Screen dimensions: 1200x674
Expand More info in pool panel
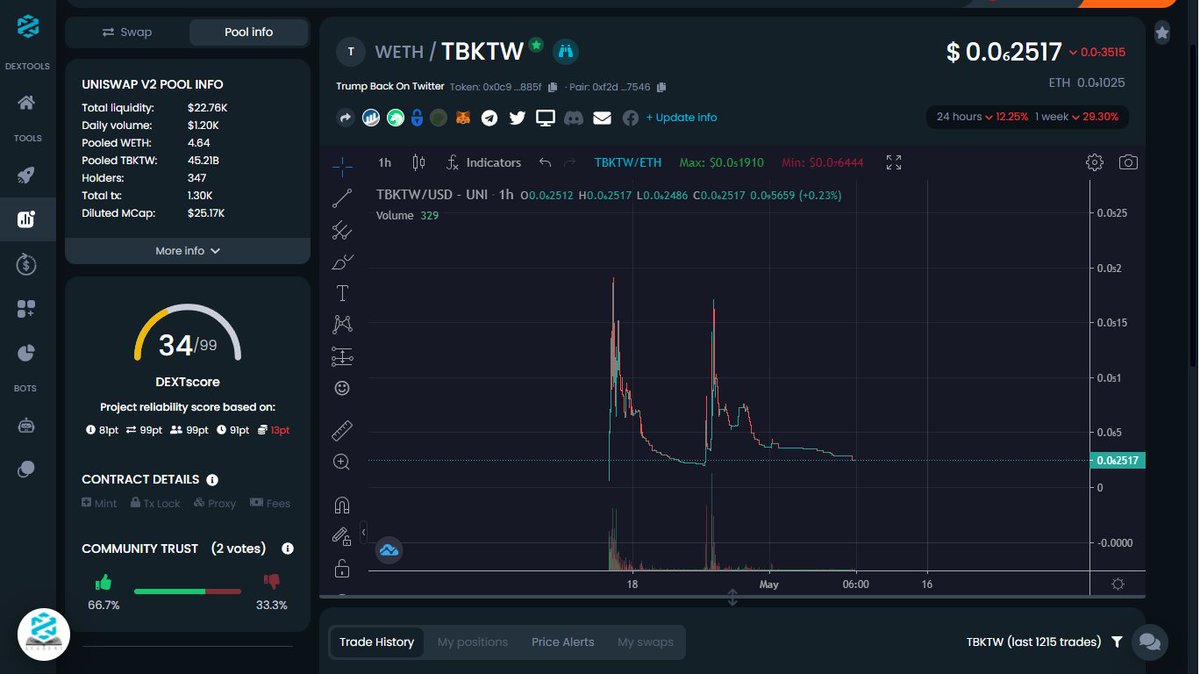click(187, 251)
